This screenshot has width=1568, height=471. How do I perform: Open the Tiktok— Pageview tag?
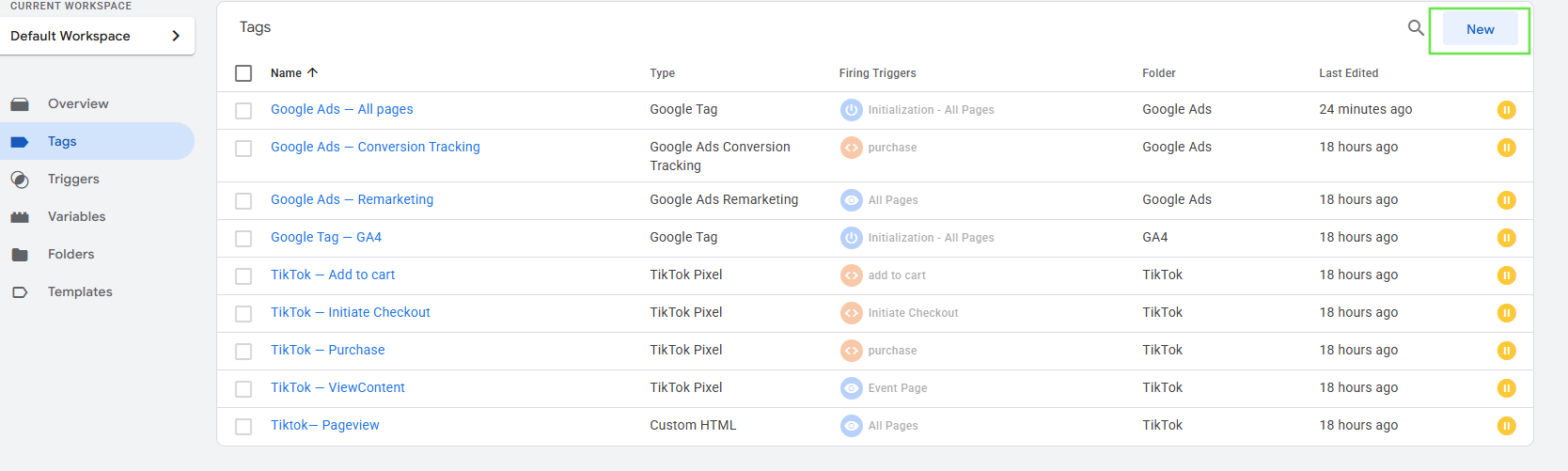click(325, 425)
